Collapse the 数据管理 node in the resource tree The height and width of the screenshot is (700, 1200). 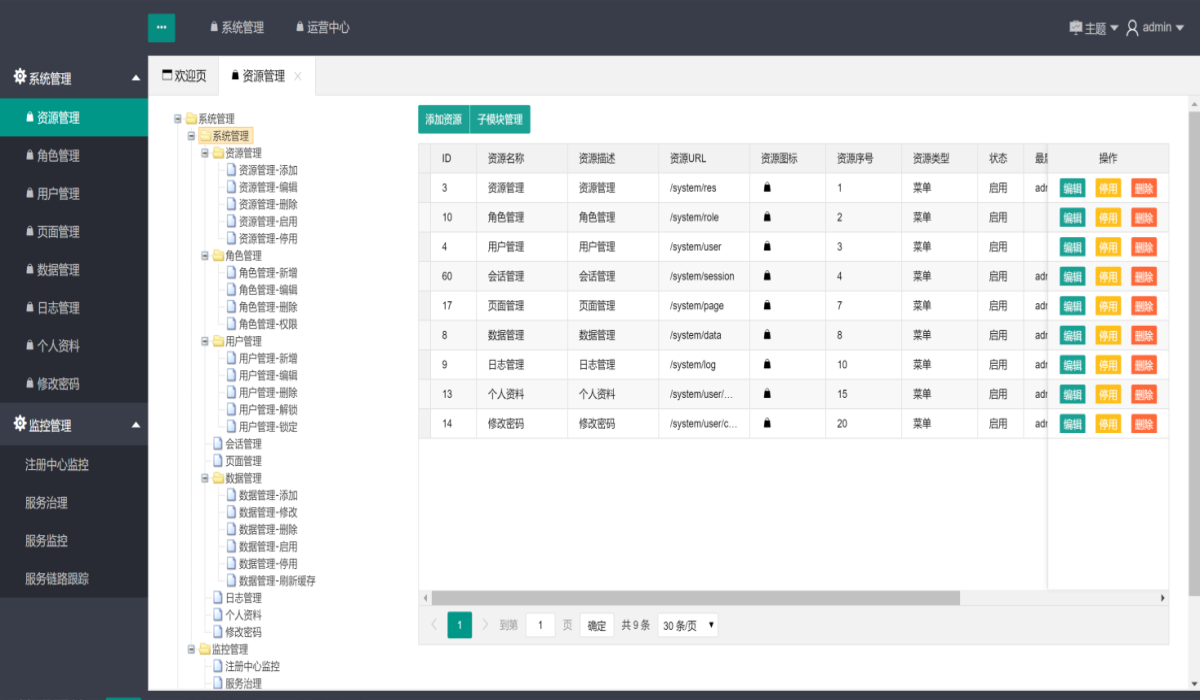(x=205, y=478)
